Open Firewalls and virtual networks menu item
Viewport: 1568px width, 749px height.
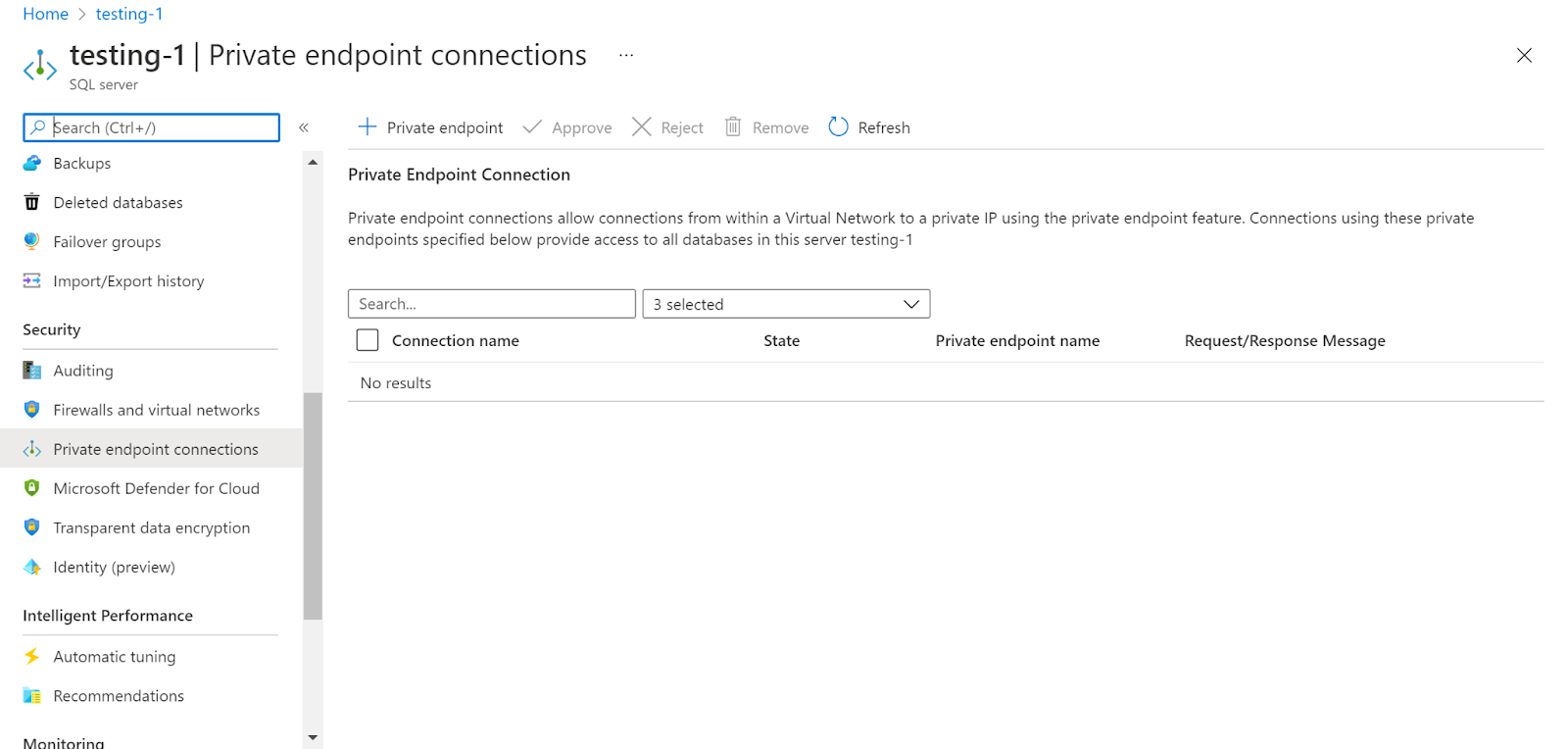click(156, 410)
